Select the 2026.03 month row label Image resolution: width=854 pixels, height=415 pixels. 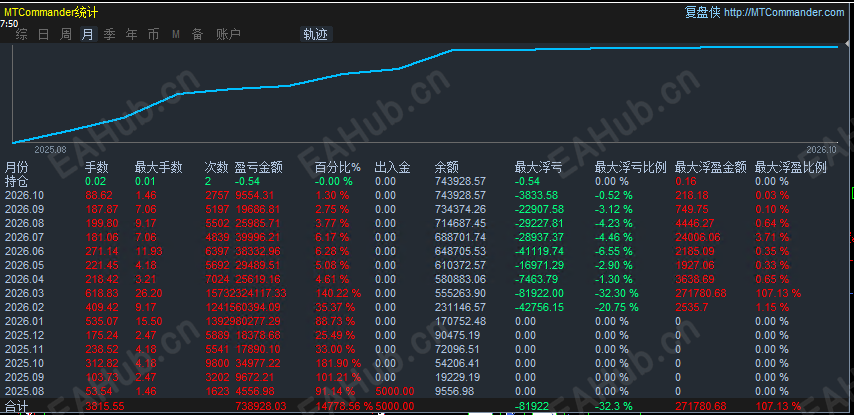coord(23,293)
